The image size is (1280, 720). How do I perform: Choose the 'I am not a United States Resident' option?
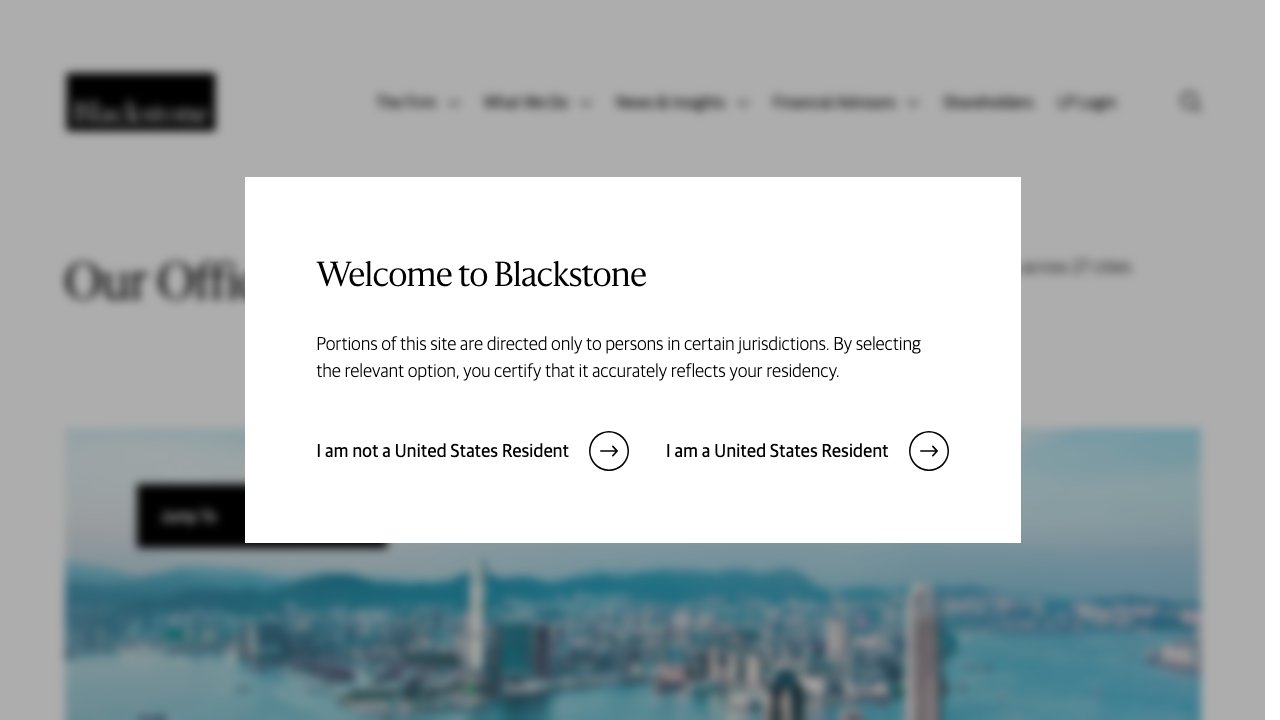pos(442,451)
